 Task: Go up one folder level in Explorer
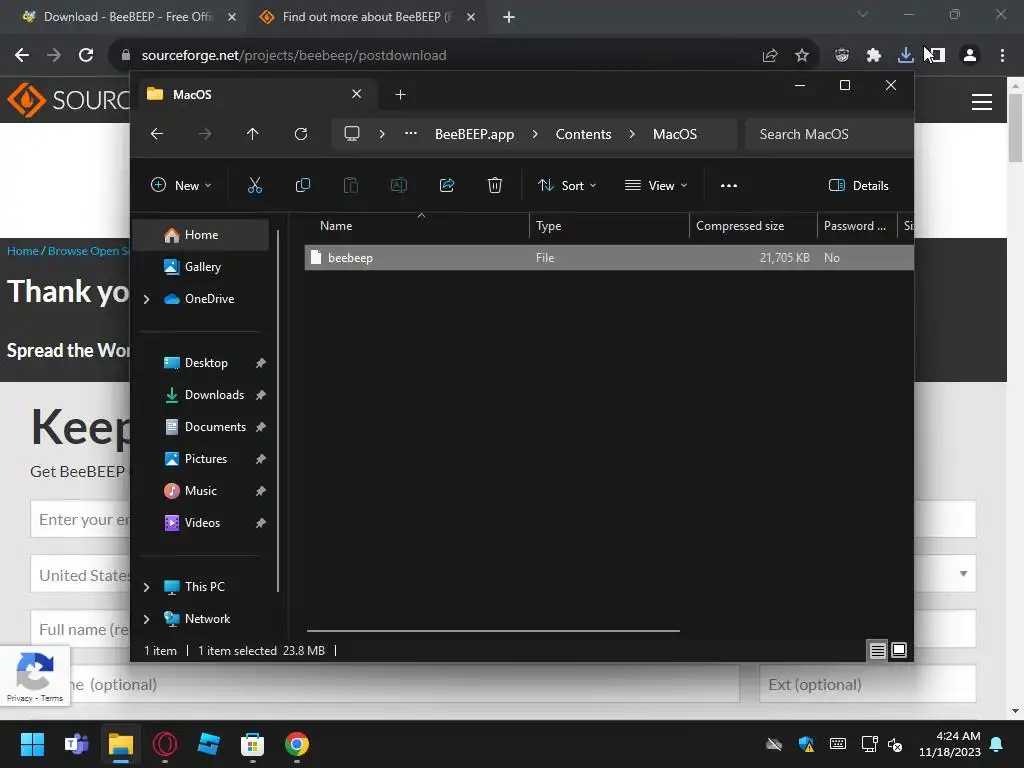pos(253,134)
